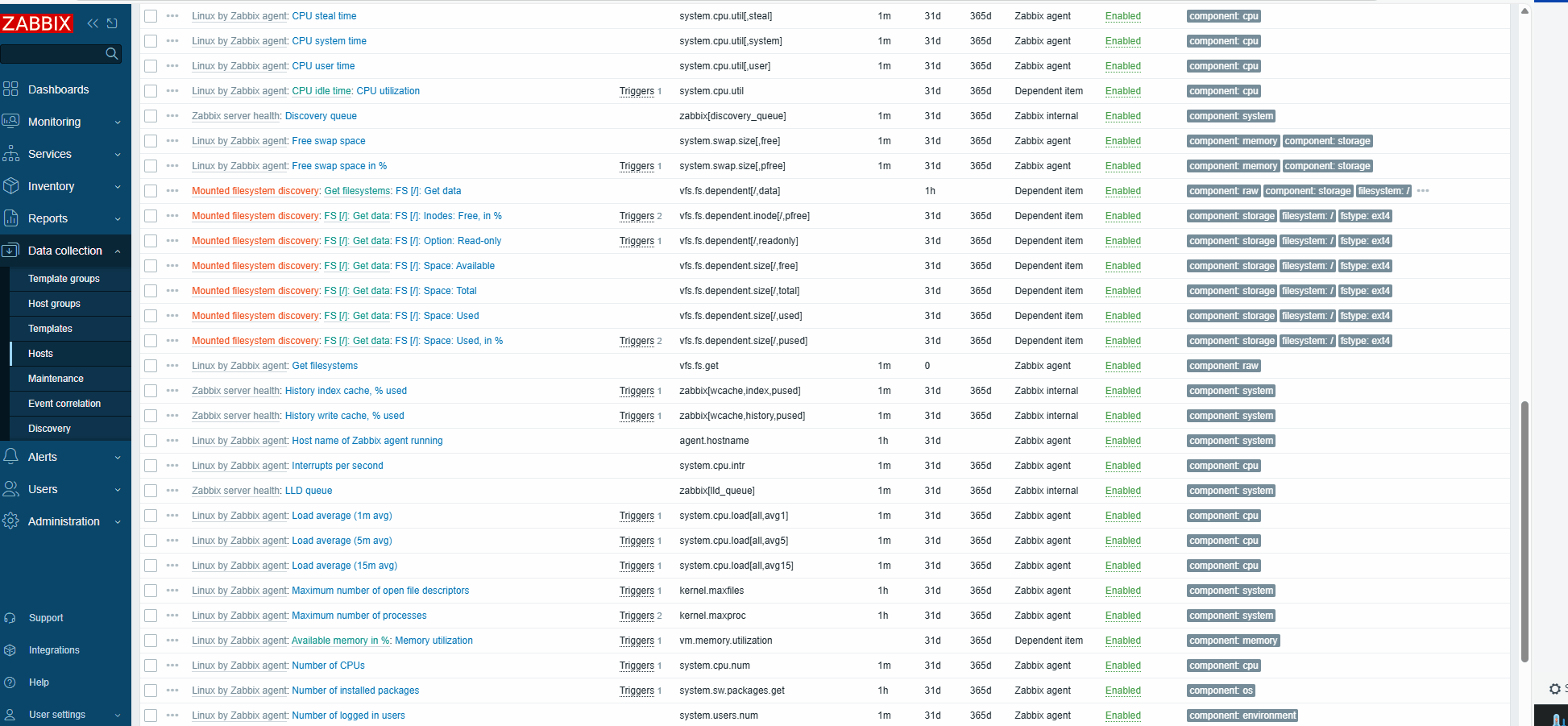1568x726 pixels.
Task: Open Number of installed packages item link
Action: pos(355,691)
